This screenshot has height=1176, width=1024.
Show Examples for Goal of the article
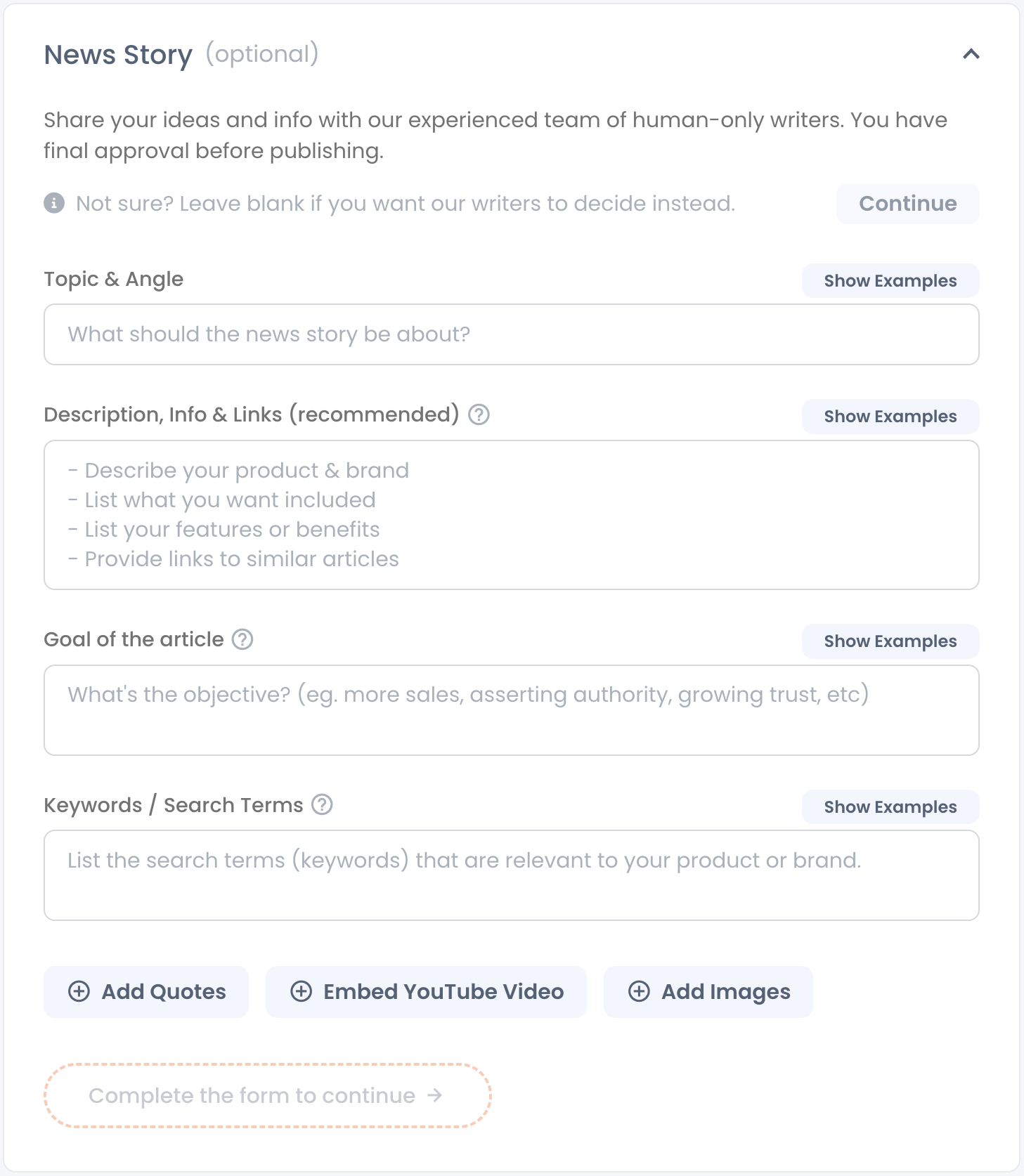(890, 641)
